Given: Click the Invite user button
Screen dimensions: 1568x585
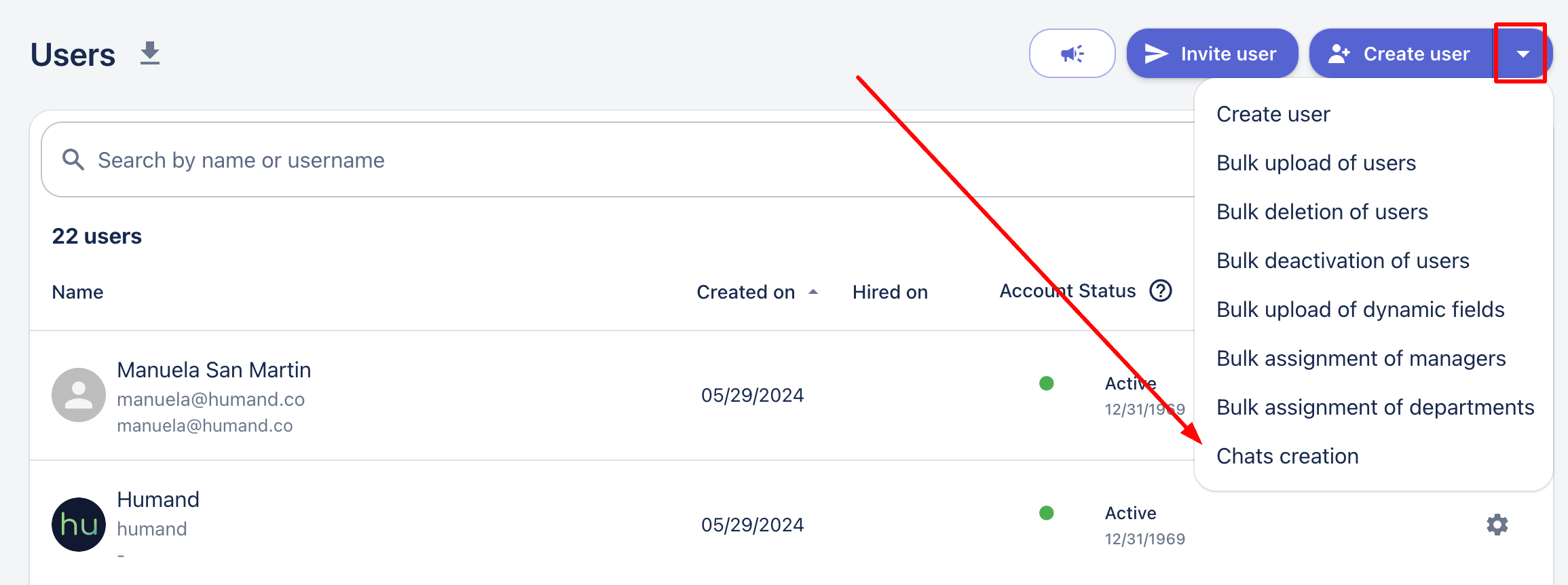Looking at the screenshot, I should point(1212,54).
